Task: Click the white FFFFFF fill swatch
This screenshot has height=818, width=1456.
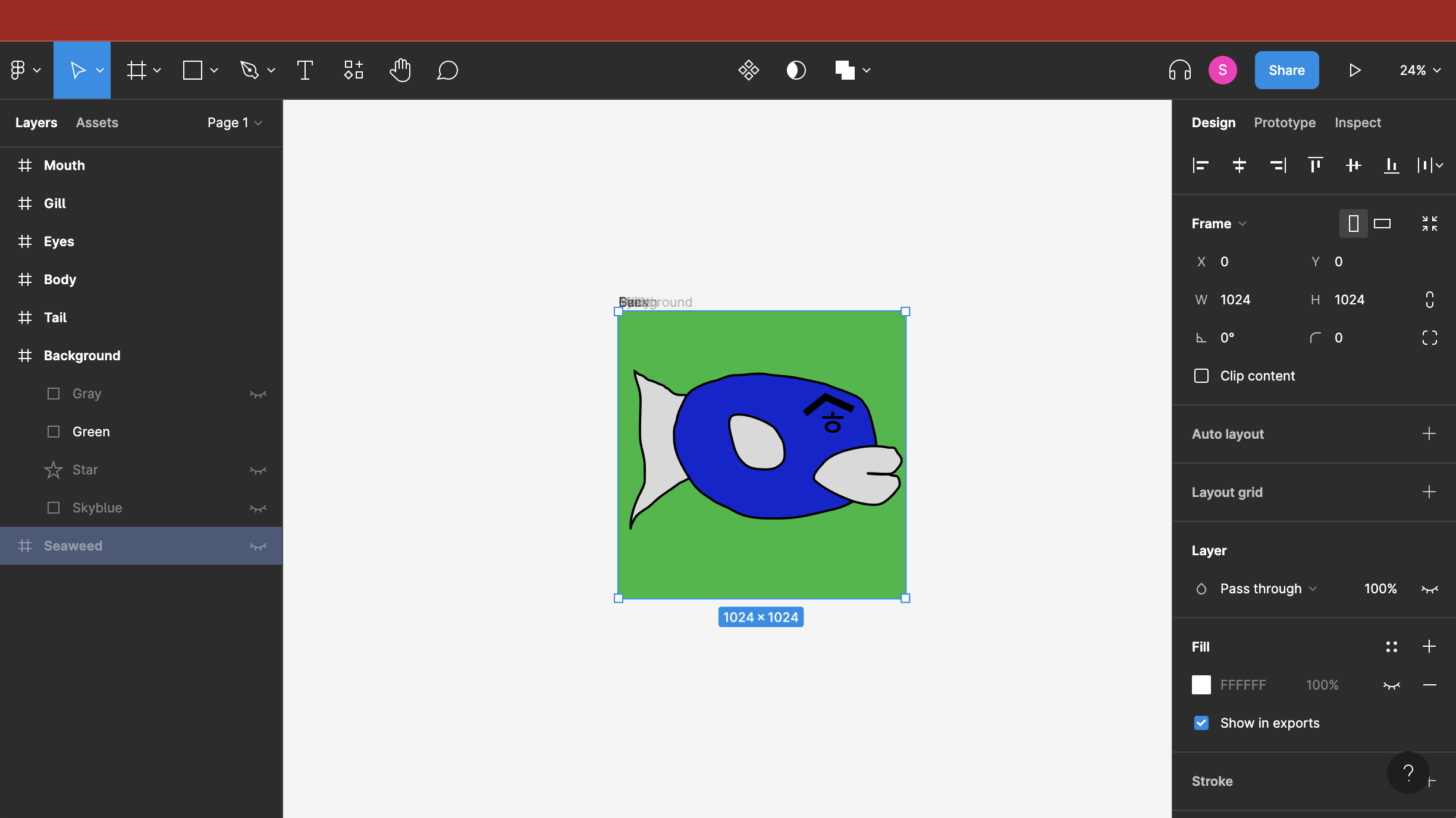Action: coord(1201,685)
